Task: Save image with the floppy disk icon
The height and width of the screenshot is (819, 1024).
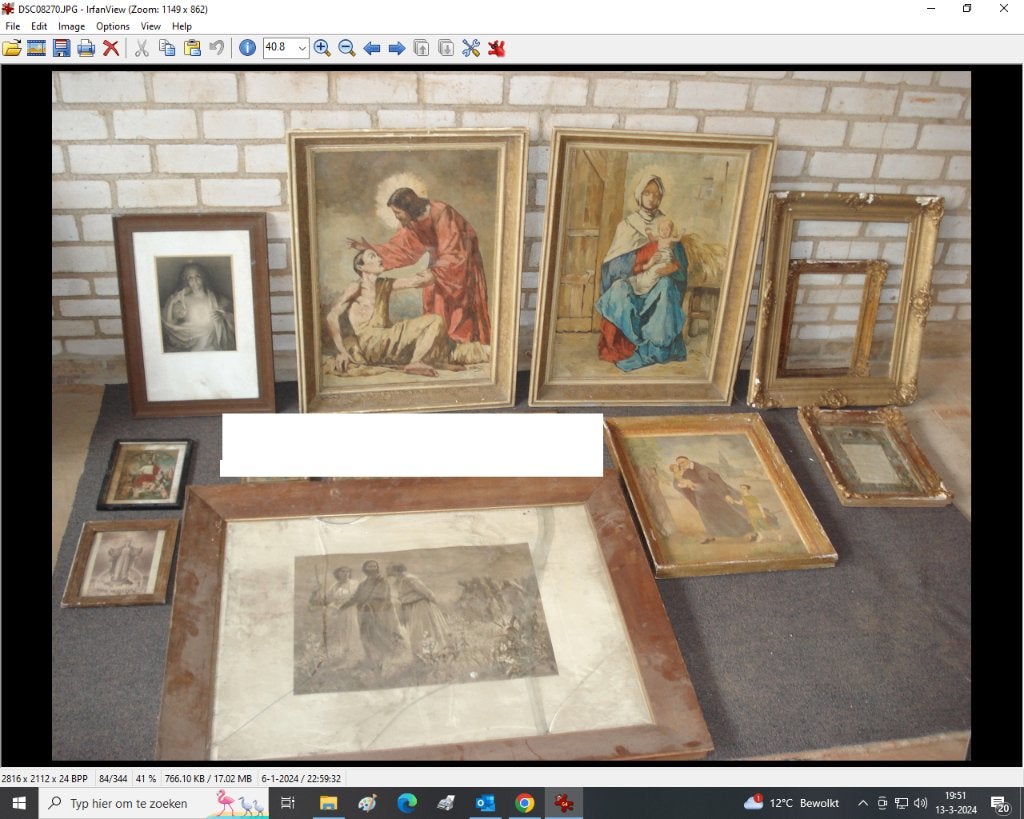Action: tap(61, 48)
